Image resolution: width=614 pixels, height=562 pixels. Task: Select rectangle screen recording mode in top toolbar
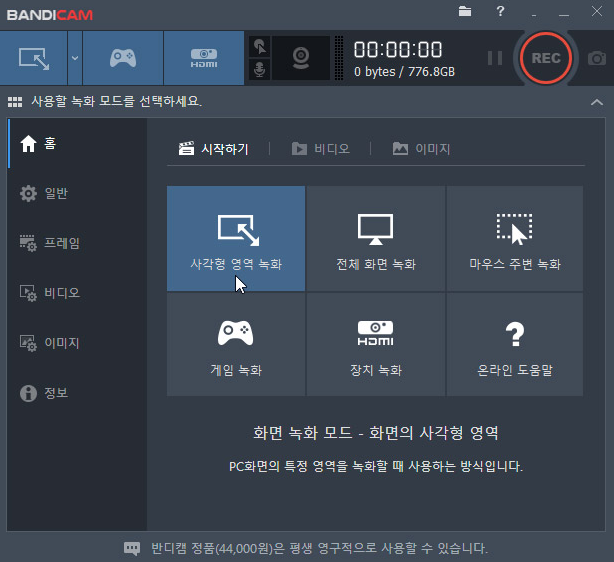tap(34, 58)
